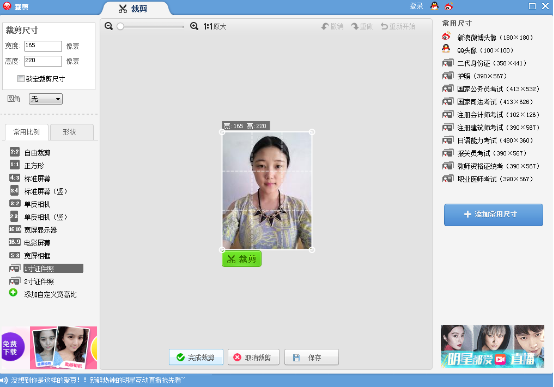Viewport: 554px width, 387px height.
Task: Open the 圆角 rounded corner dropdown
Action: pyautogui.click(x=46, y=99)
